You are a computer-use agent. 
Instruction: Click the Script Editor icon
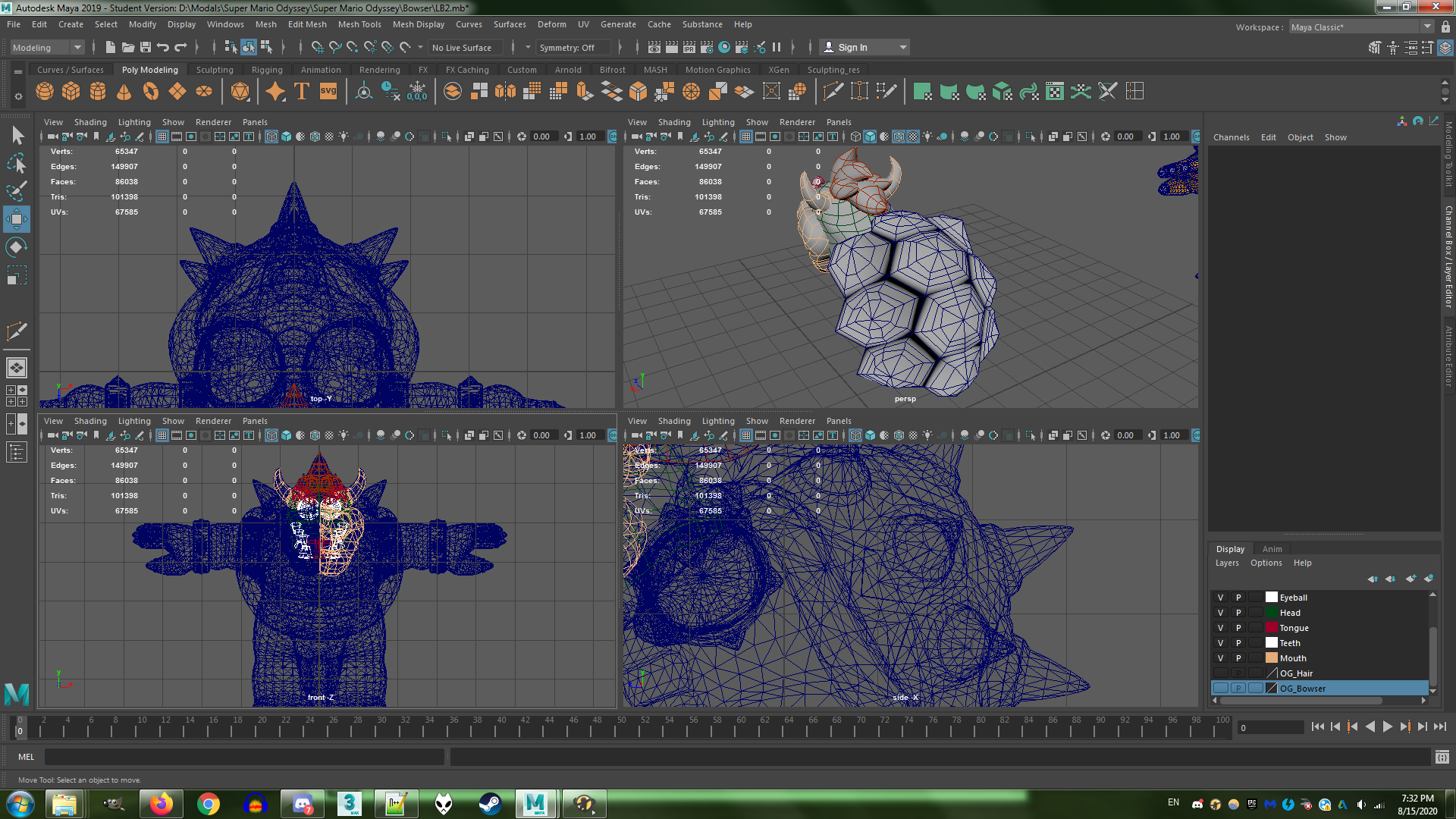click(x=1442, y=757)
